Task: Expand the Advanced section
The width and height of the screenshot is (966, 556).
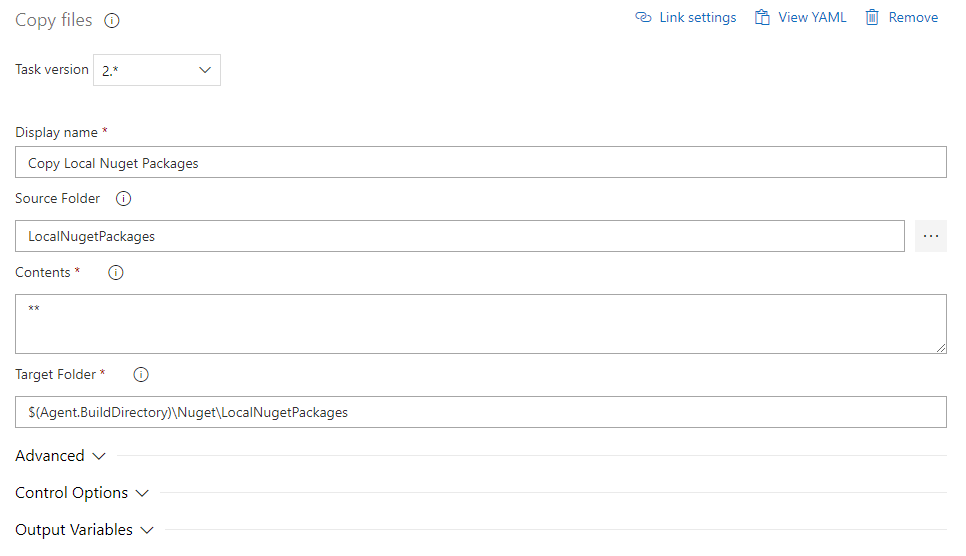Action: 60,456
